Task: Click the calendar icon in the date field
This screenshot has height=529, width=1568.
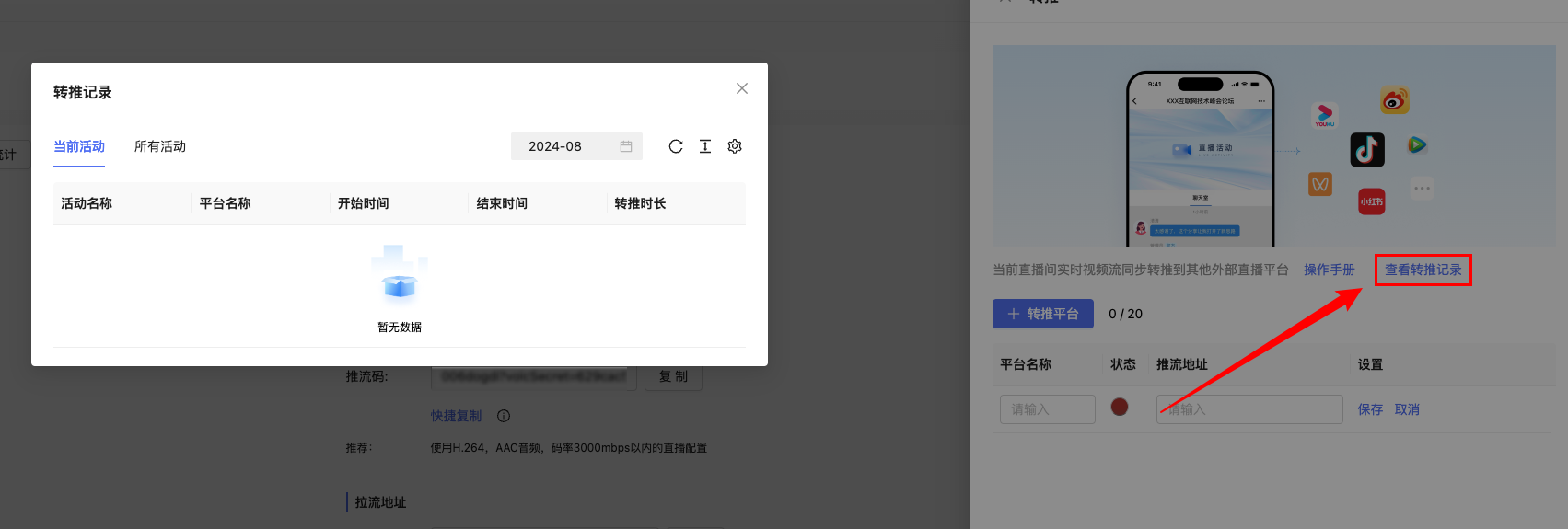Action: click(x=626, y=146)
